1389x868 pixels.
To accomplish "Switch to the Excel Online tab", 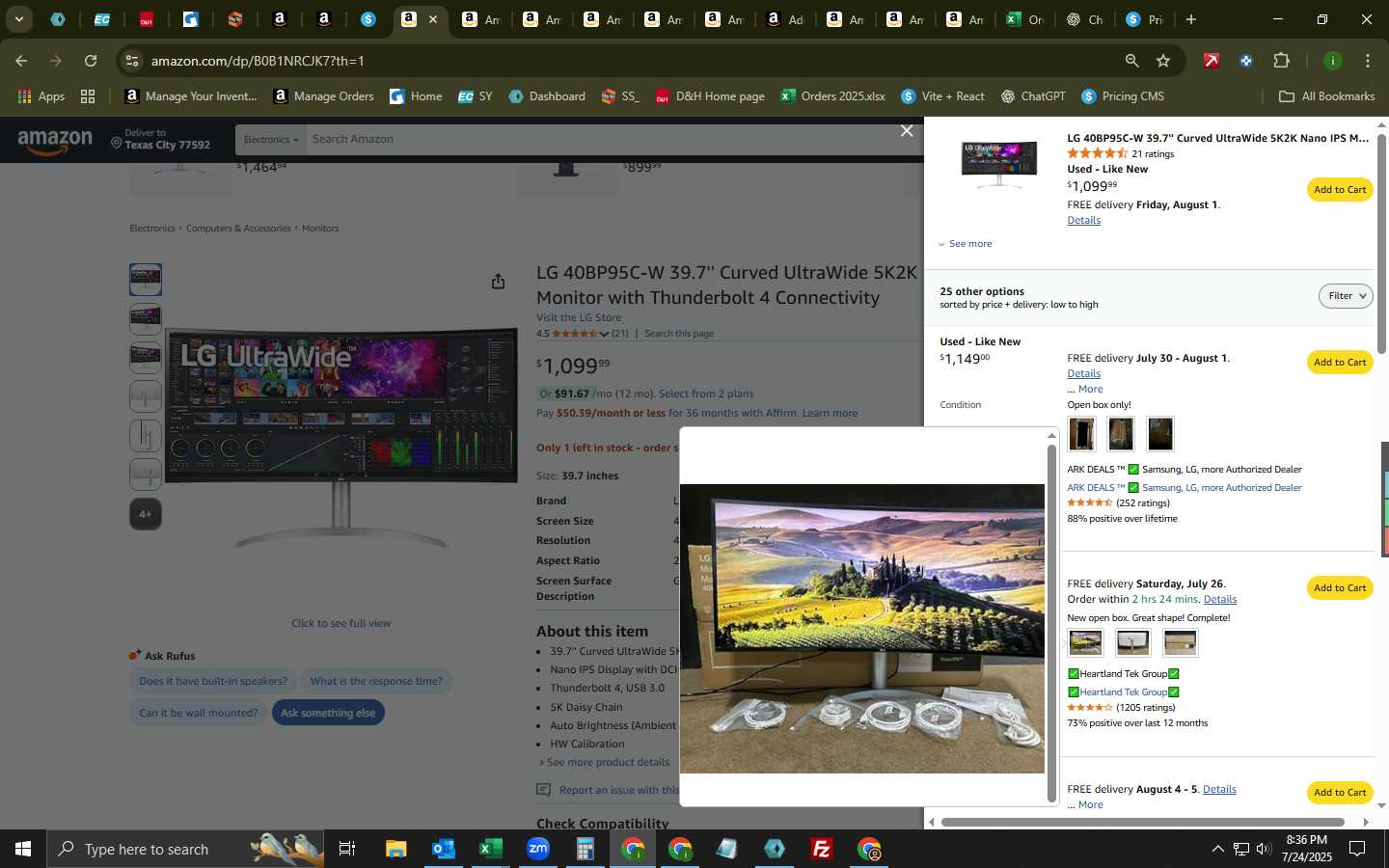I will 1024,19.
